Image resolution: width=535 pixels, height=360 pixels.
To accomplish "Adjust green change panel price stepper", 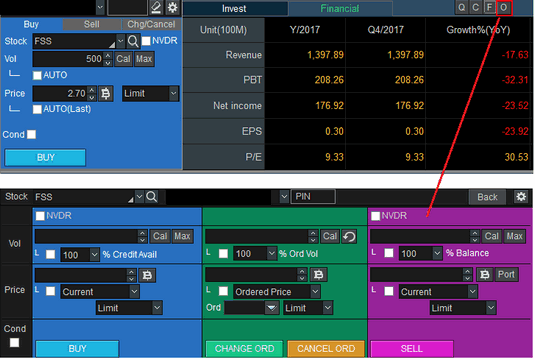I will tap(302, 275).
